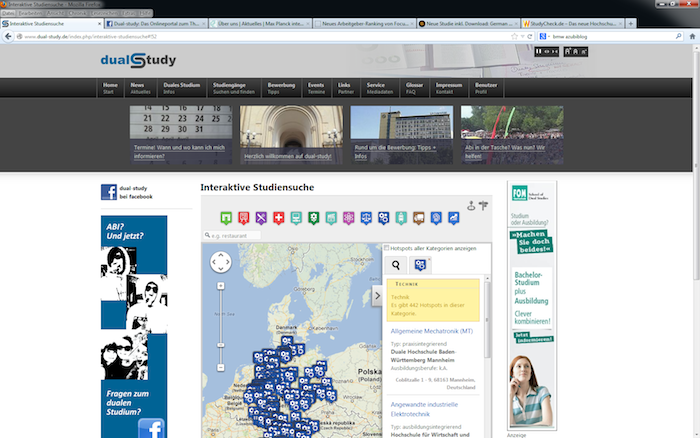
Task: Click the e.g. restaurant search field
Action: point(233,235)
